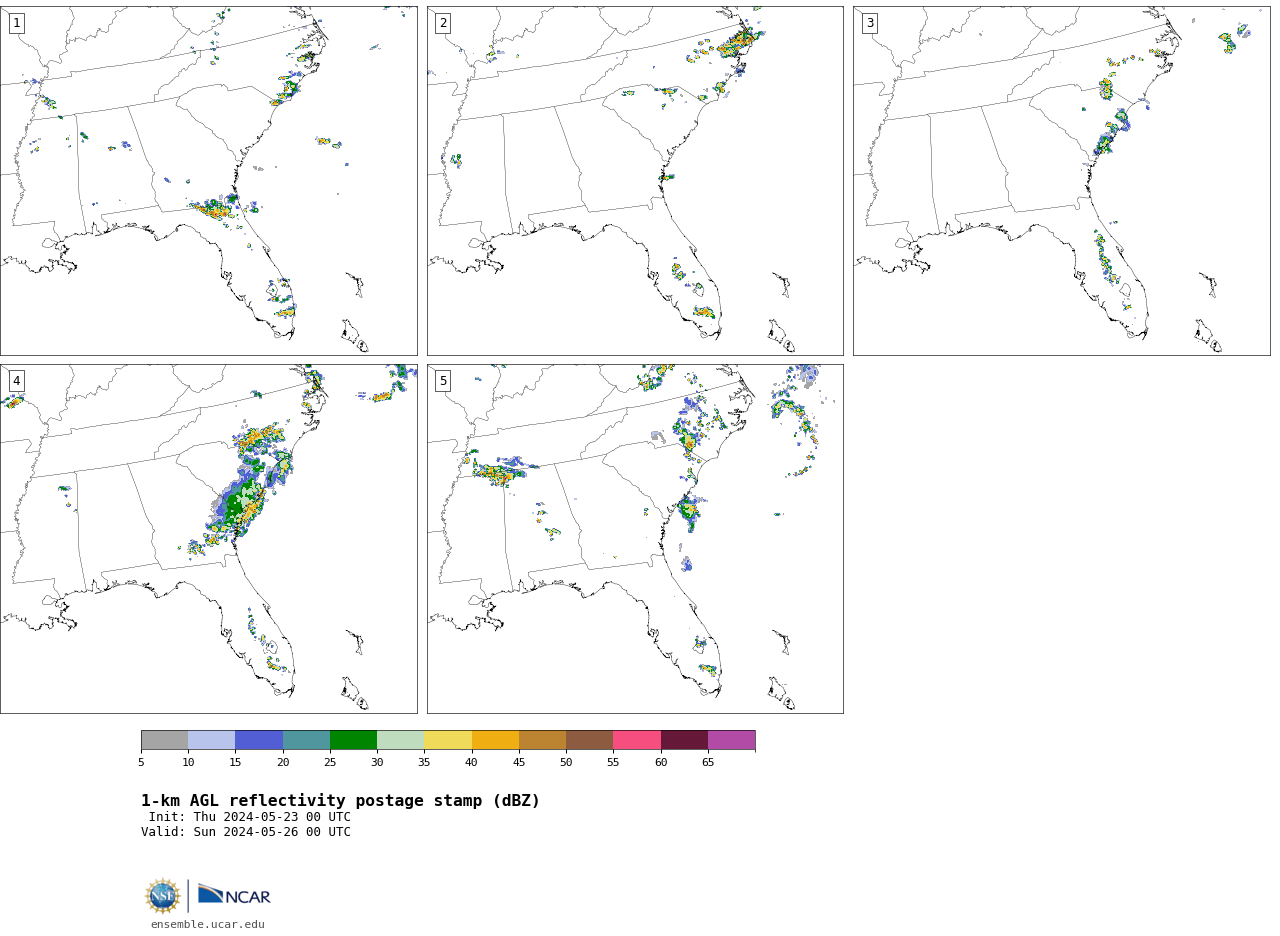Open ensemble member 3 reflectivity map

coord(1062,181)
